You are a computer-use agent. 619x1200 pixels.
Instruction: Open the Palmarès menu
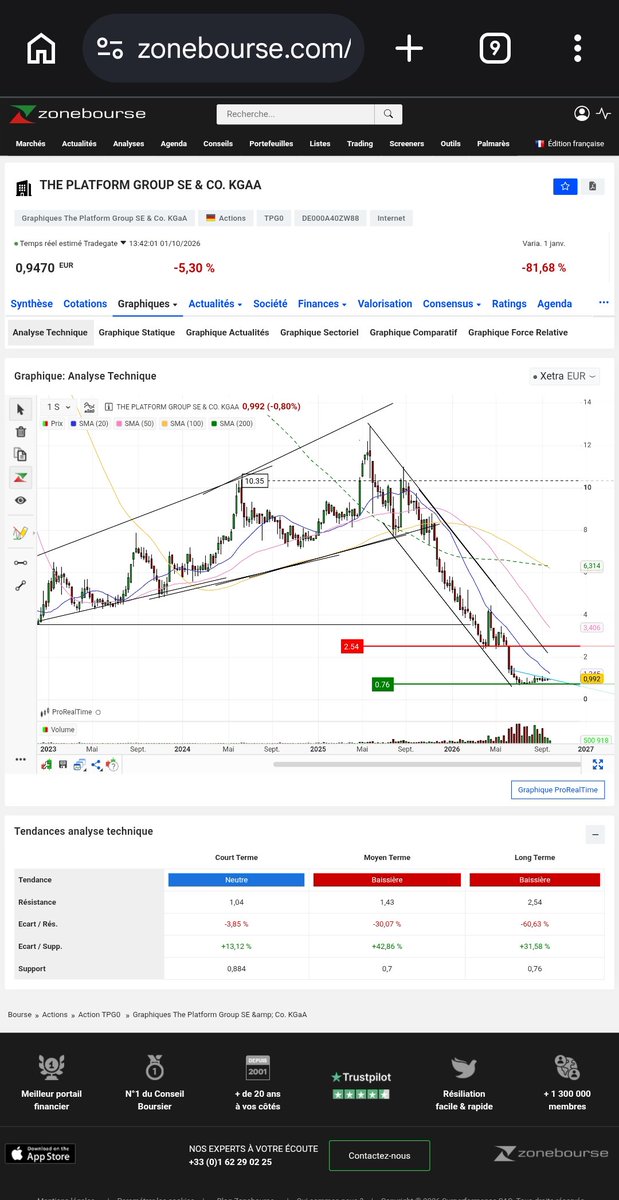pos(493,144)
